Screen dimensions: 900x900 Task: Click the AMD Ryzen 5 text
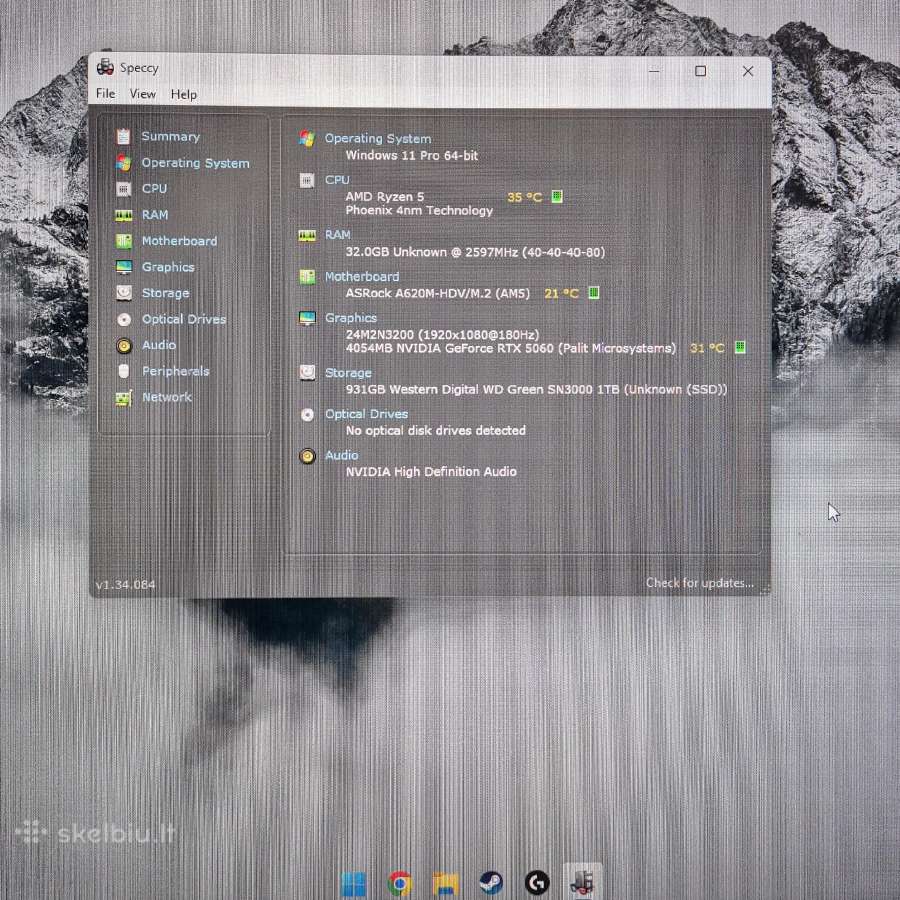[x=385, y=197]
